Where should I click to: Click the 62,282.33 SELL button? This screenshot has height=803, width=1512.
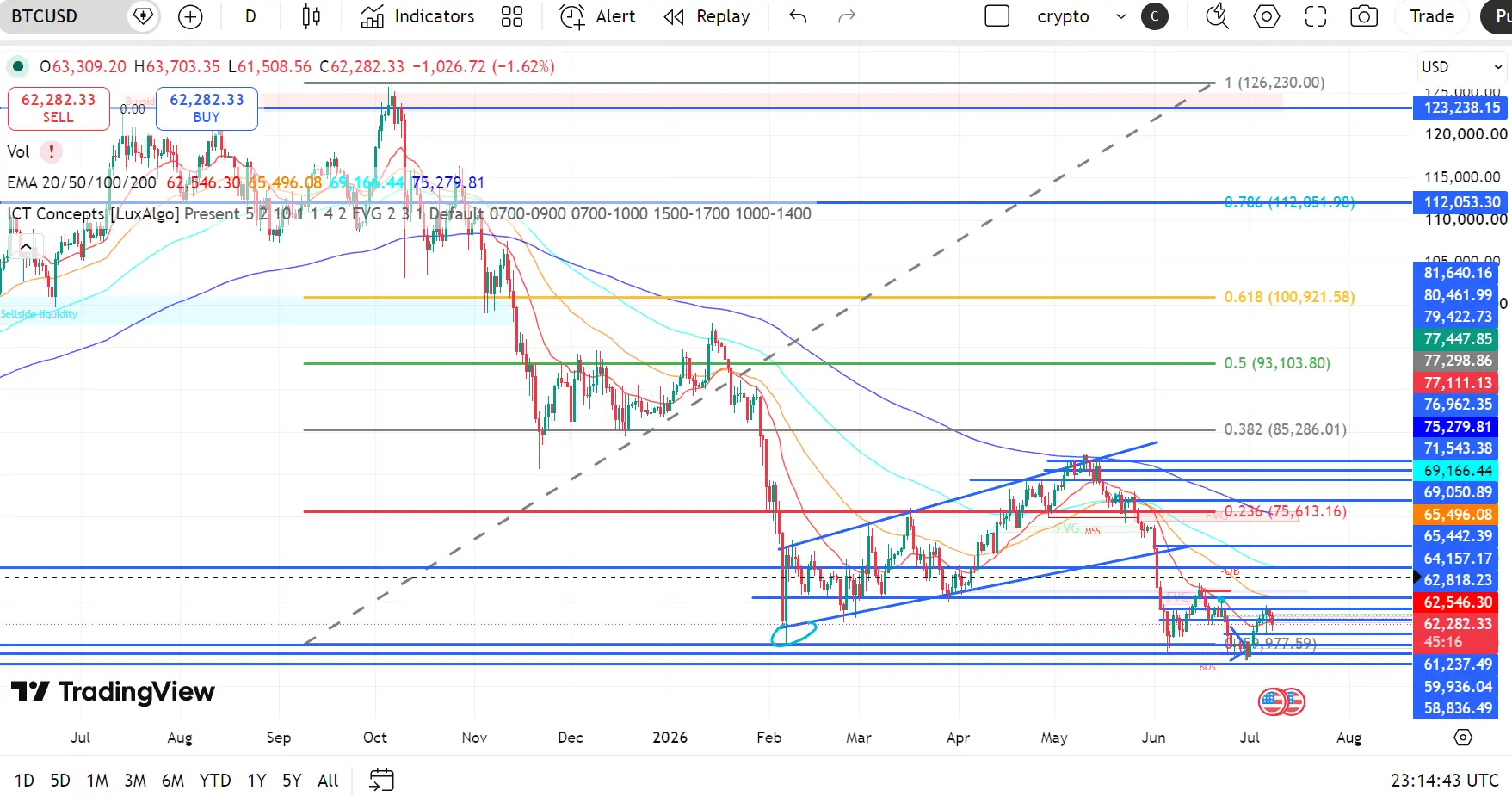pos(59,108)
